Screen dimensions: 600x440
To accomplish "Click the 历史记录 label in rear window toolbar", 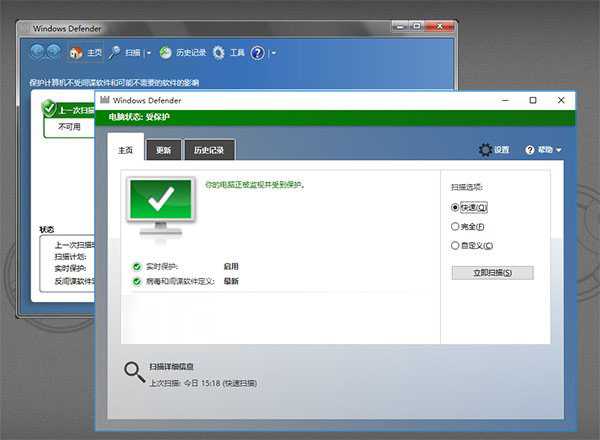I will 191,52.
